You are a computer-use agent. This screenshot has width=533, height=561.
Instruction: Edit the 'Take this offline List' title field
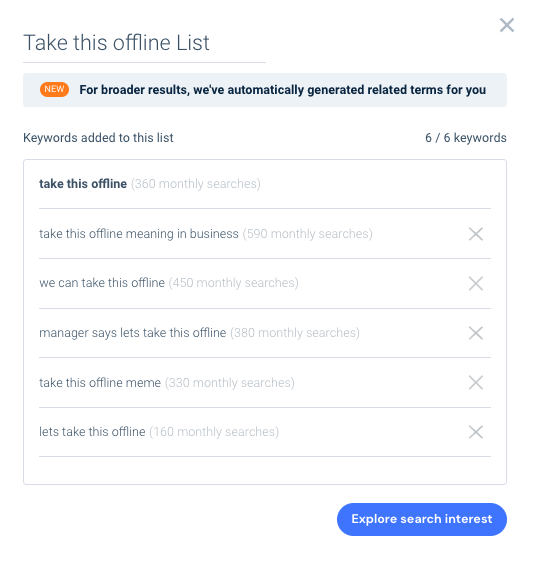(144, 43)
